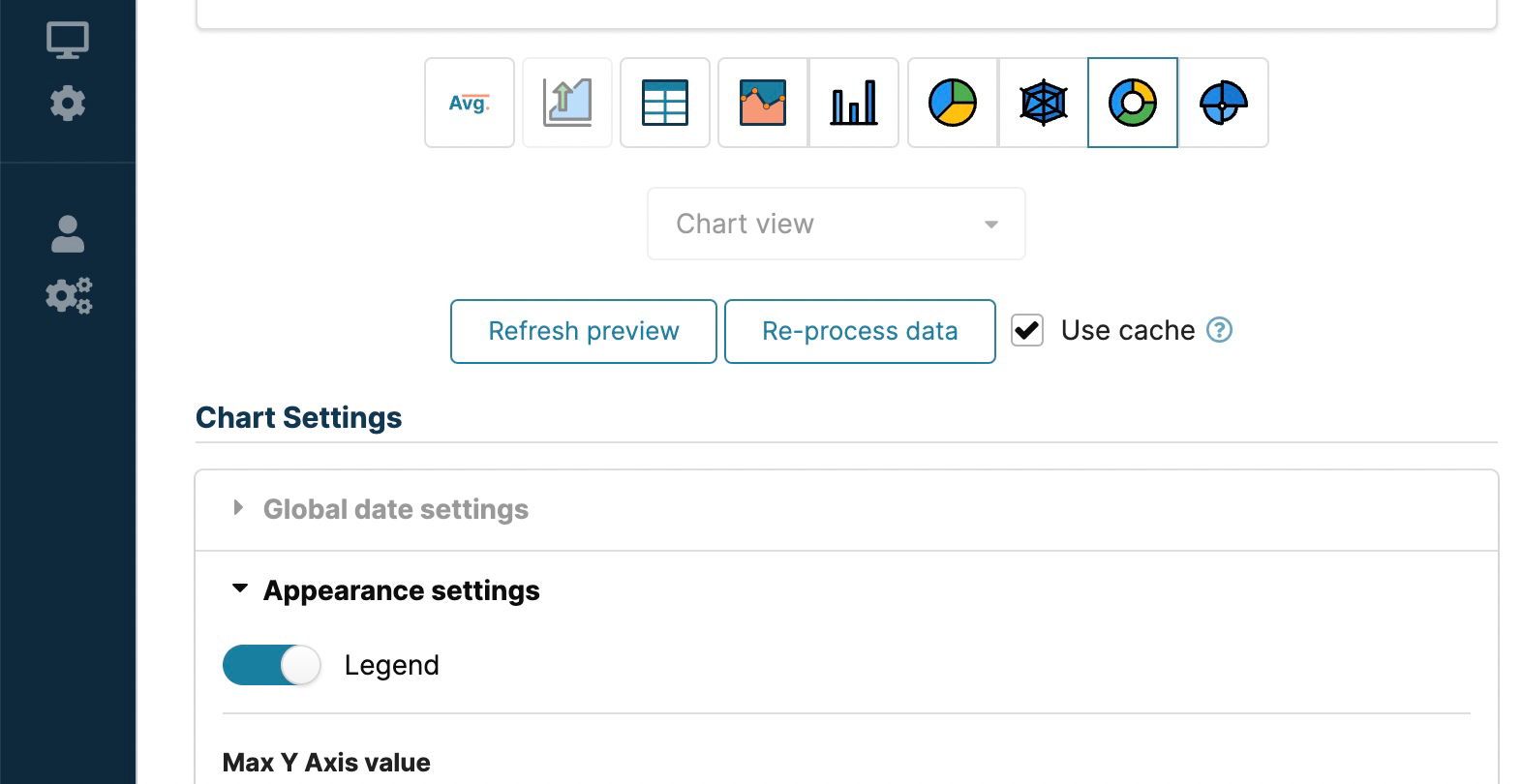Screen dimensions: 1522x784
Task: Select the pie chart type
Action: [953, 103]
